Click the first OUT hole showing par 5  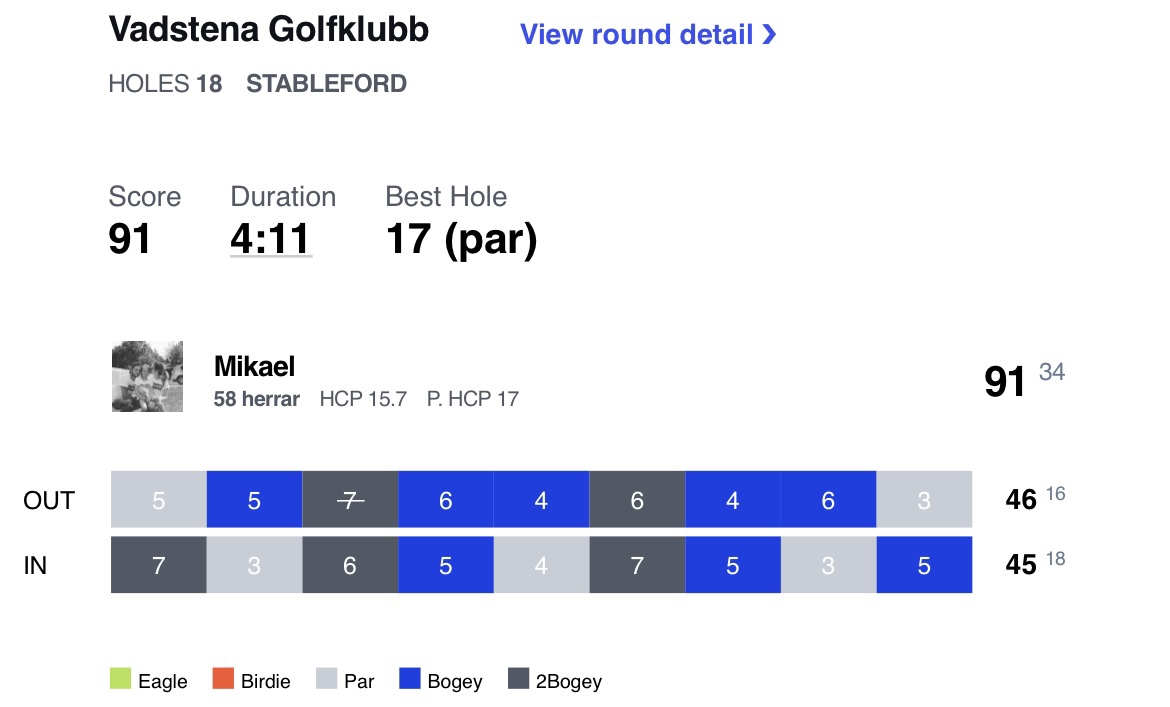point(159,500)
